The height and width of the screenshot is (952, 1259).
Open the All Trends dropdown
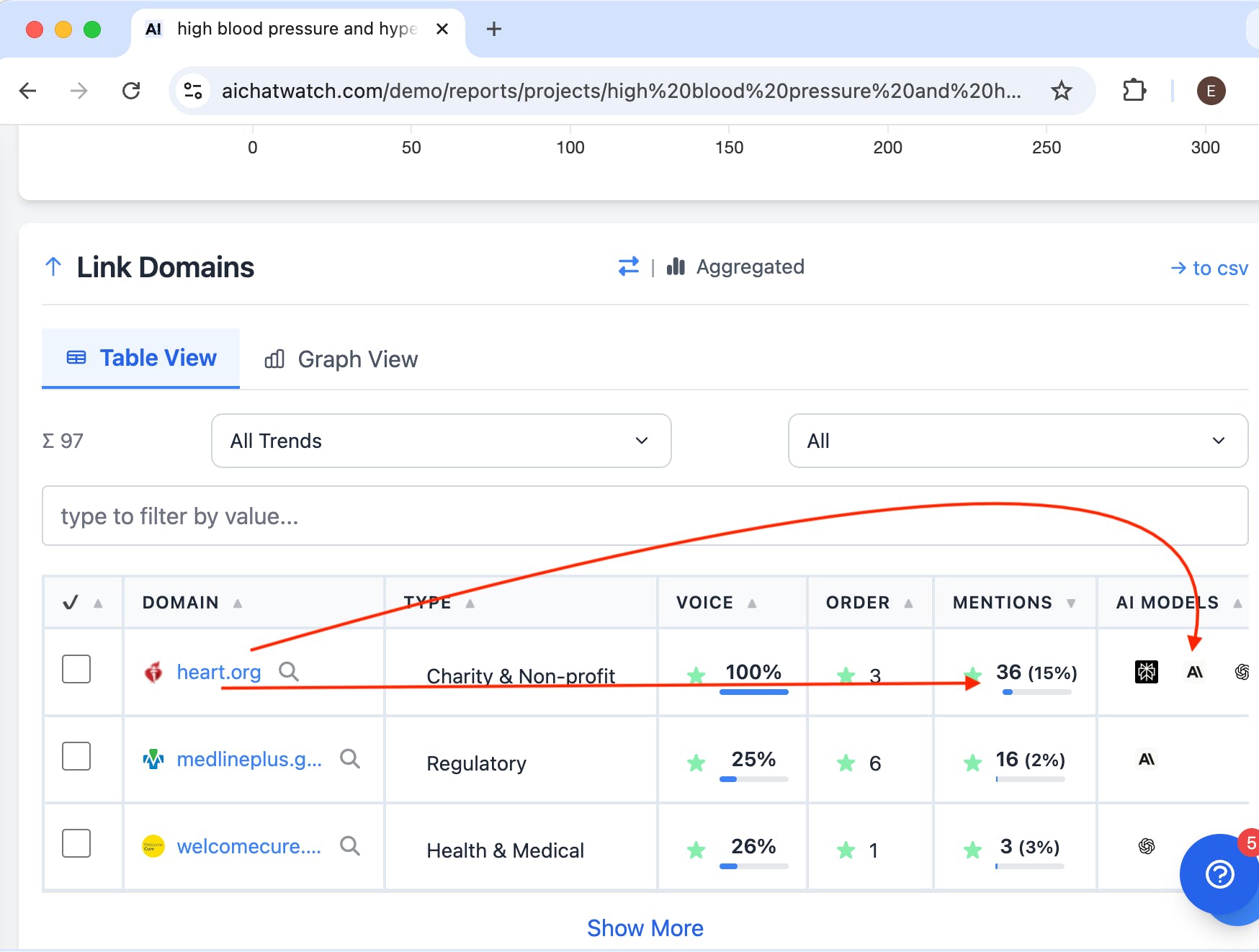point(442,441)
